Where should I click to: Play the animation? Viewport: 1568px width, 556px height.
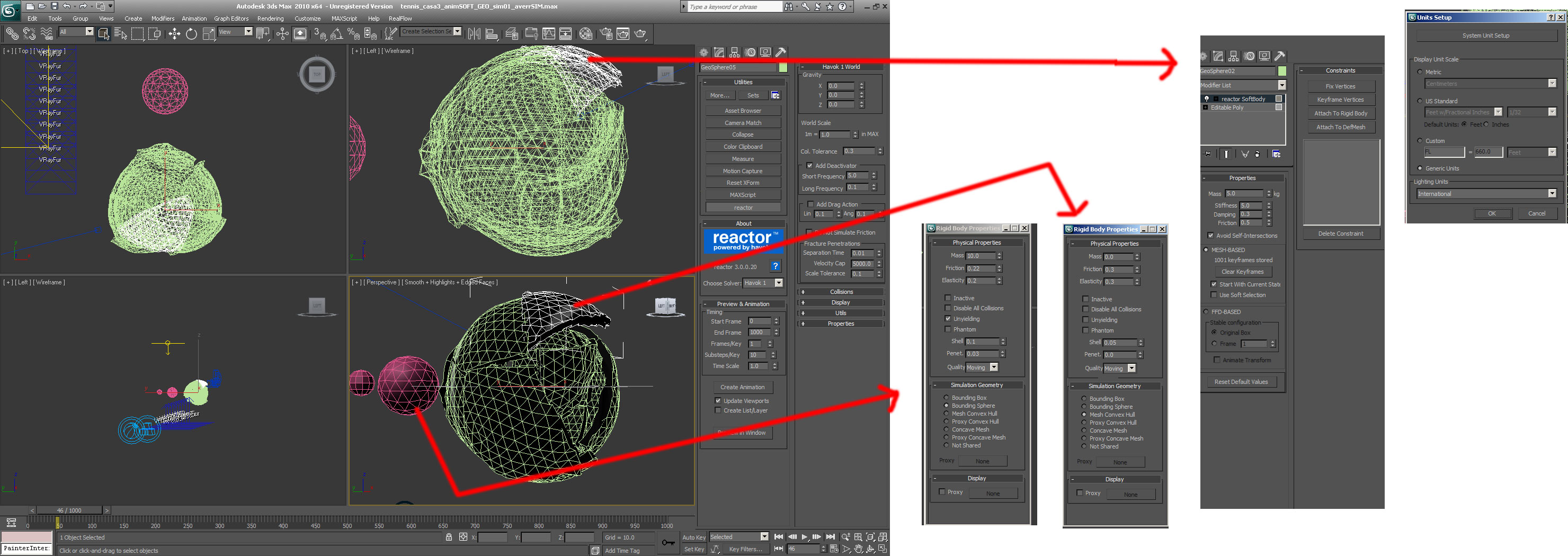click(804, 537)
